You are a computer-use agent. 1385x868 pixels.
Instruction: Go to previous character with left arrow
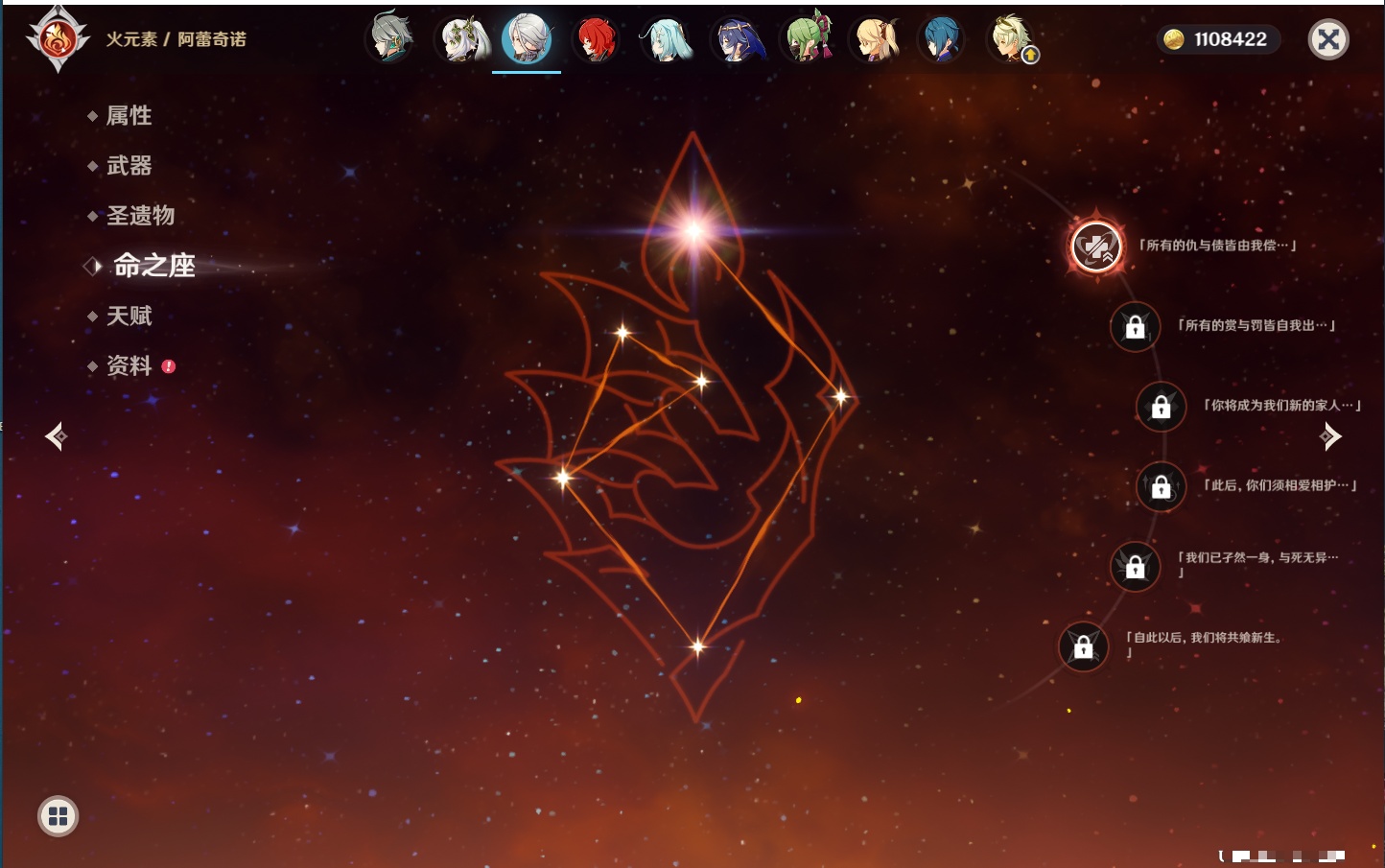point(56,436)
